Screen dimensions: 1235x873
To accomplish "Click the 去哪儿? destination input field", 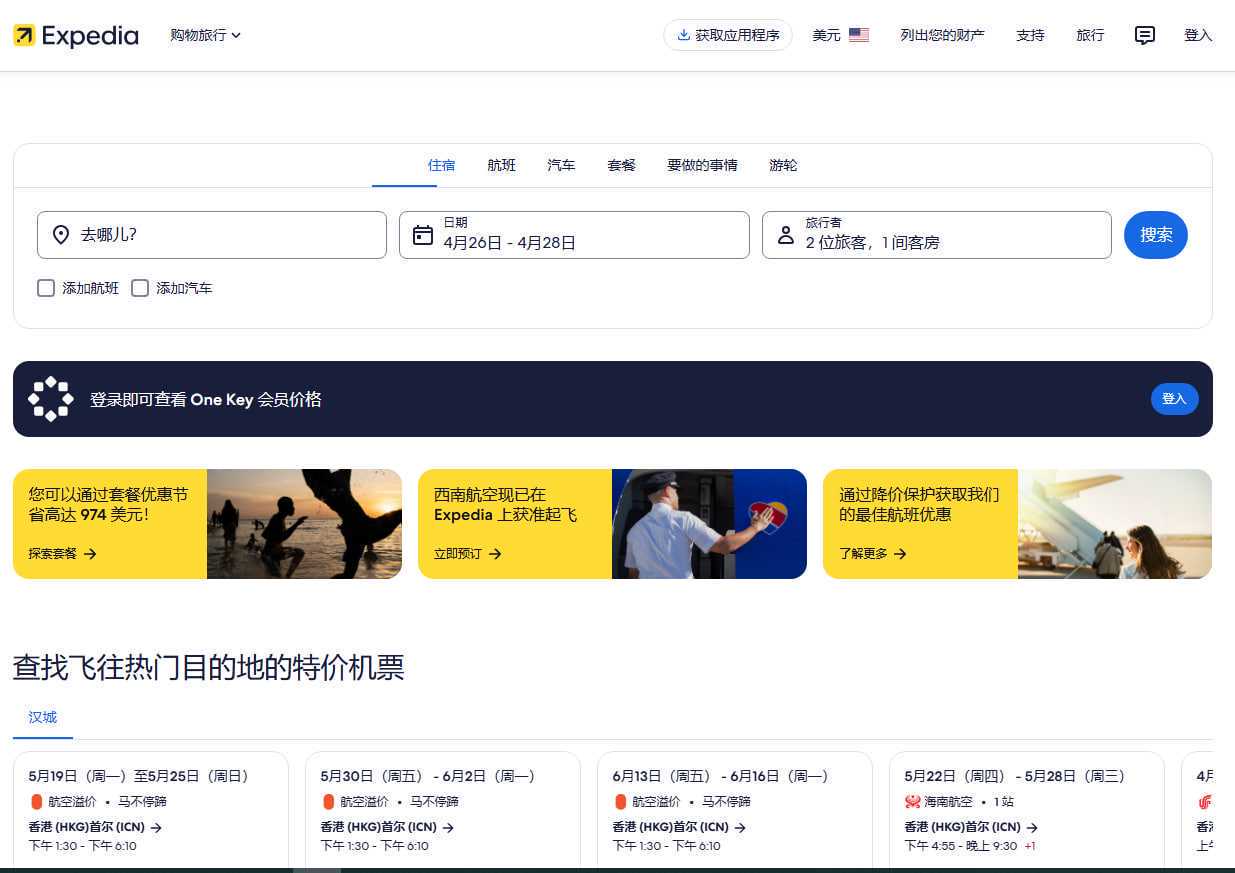I will 212,235.
